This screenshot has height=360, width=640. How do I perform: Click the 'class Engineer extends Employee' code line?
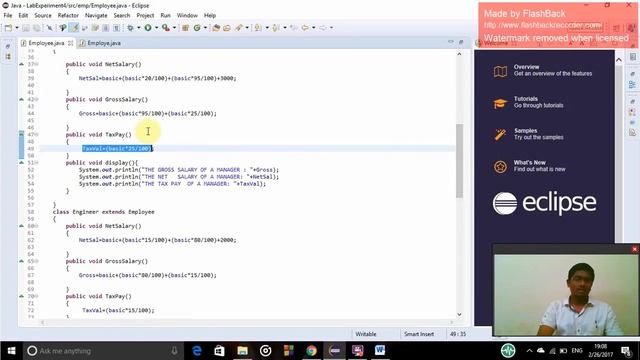point(103,212)
